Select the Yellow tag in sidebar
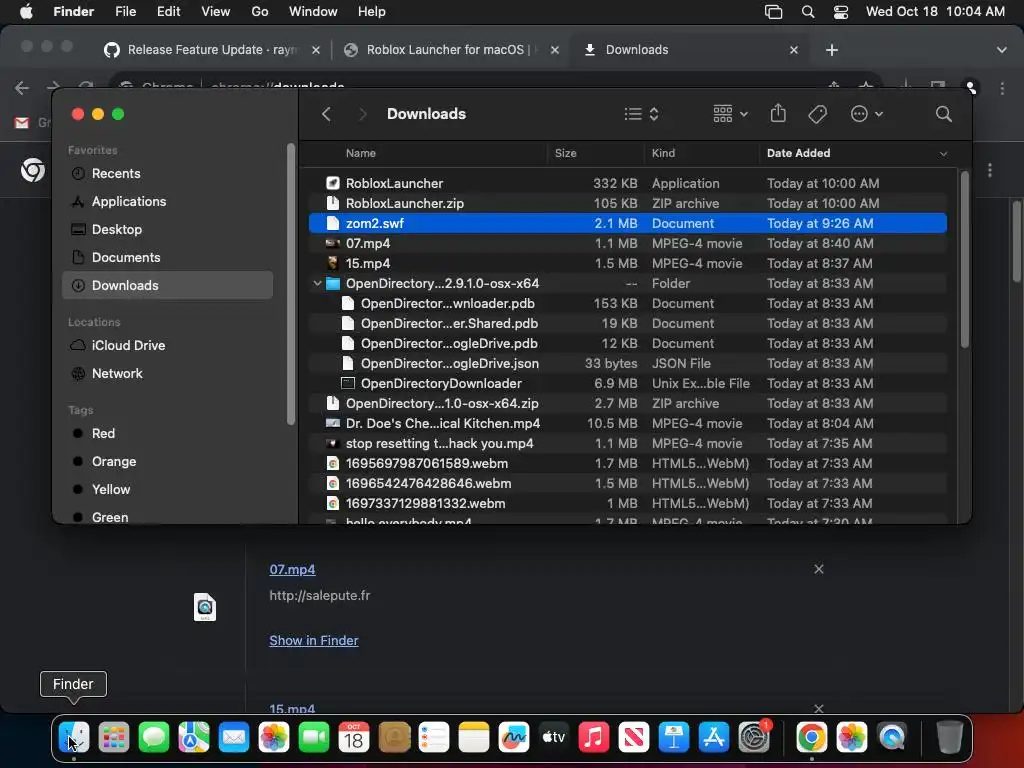The height and width of the screenshot is (768, 1024). coord(167,490)
